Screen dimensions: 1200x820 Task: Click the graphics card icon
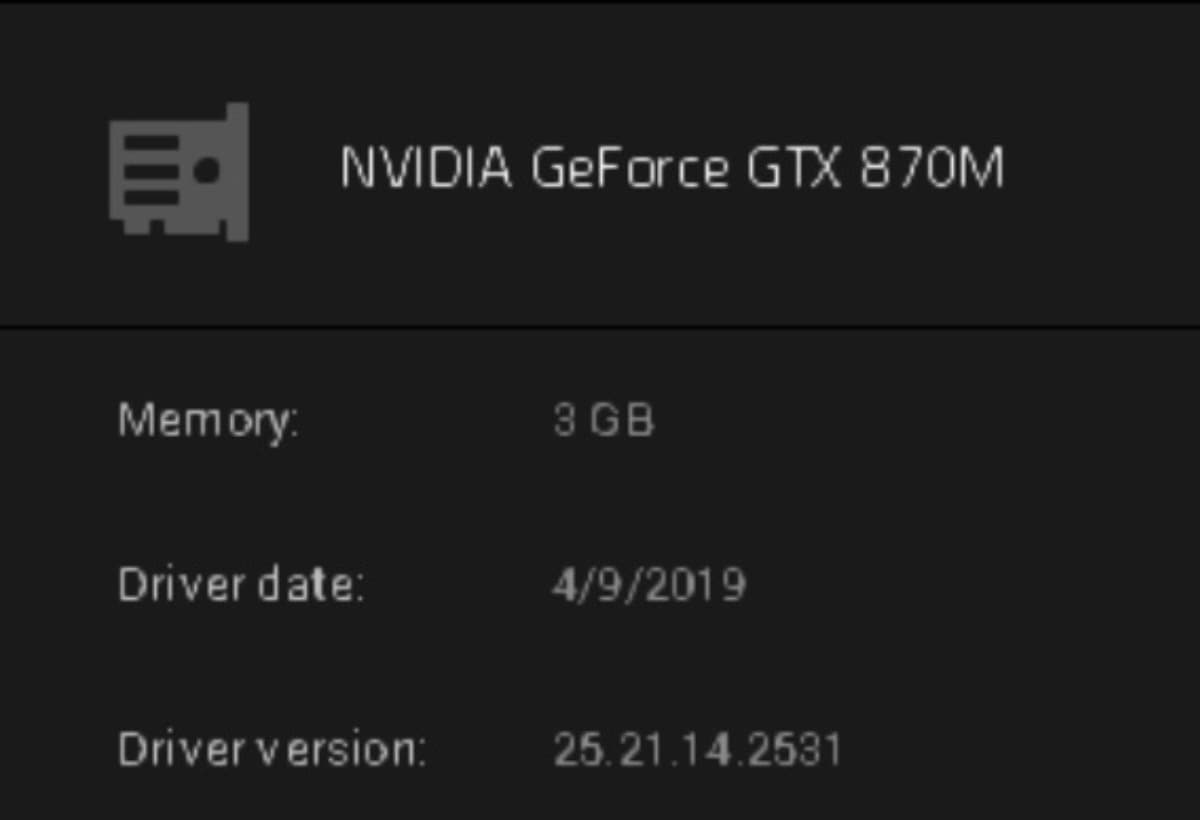(x=179, y=171)
